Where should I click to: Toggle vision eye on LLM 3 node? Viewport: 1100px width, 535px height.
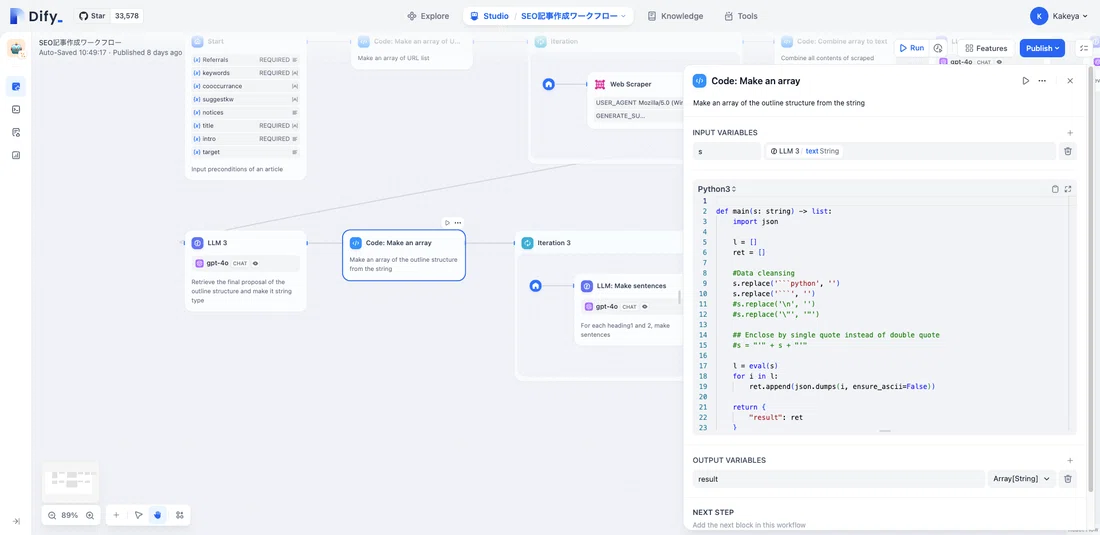(255, 264)
